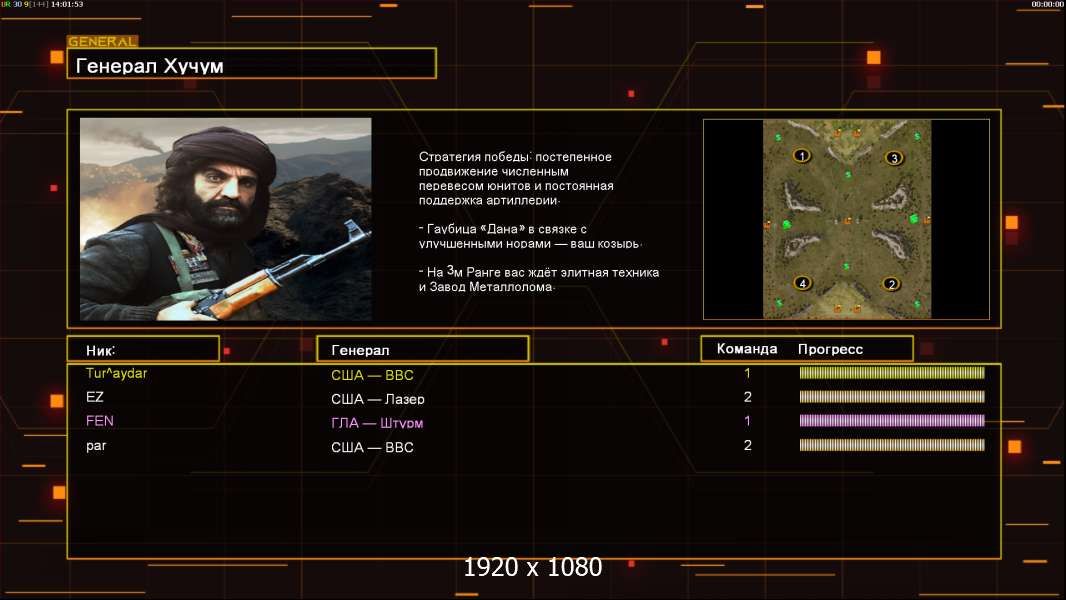The height and width of the screenshot is (600, 1066).
Task: Click the green dollar marker below position 4
Action: coord(779,302)
